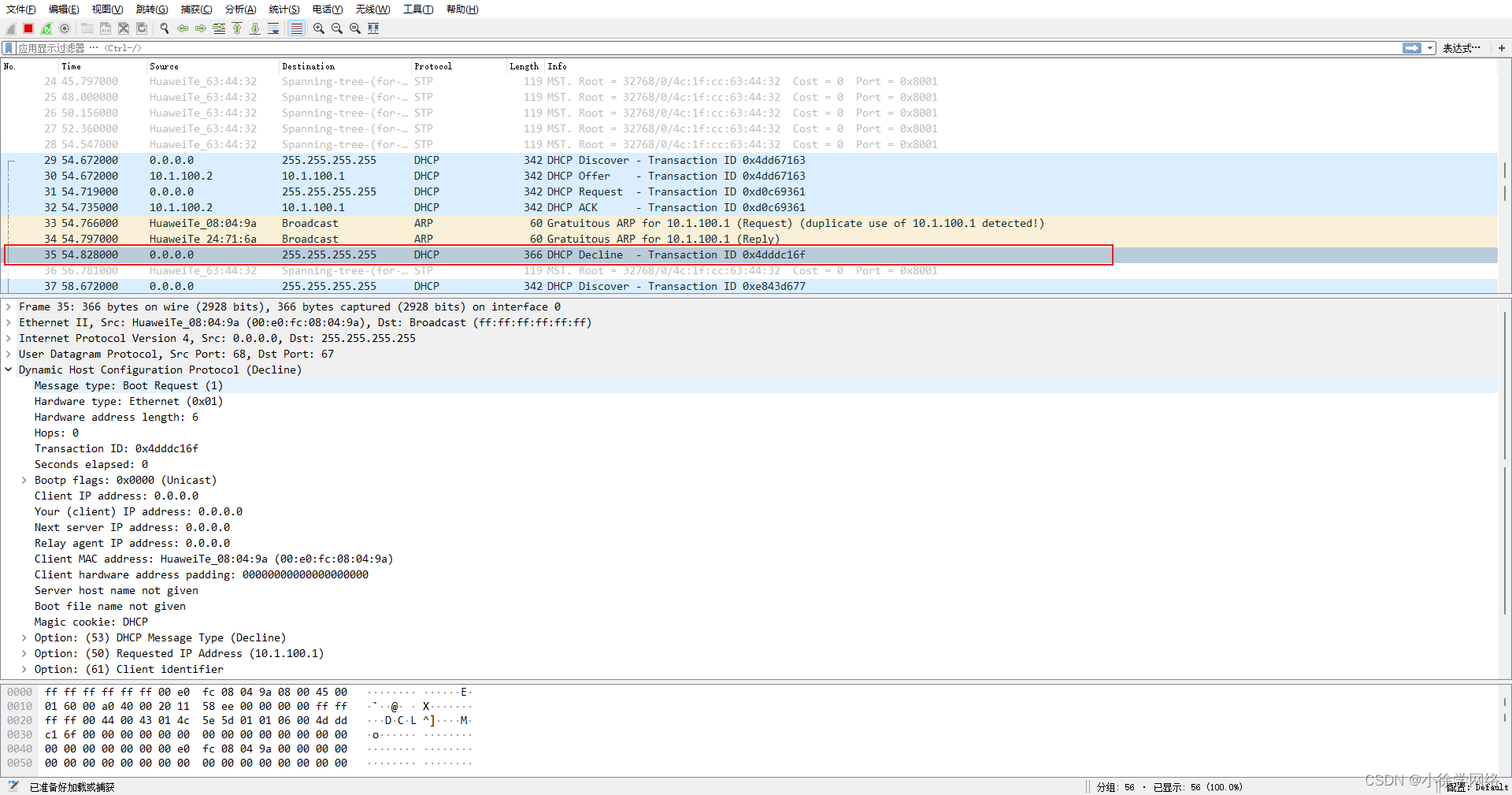The image size is (1512, 795).
Task: Zoom in on the packet list
Action: click(x=318, y=28)
